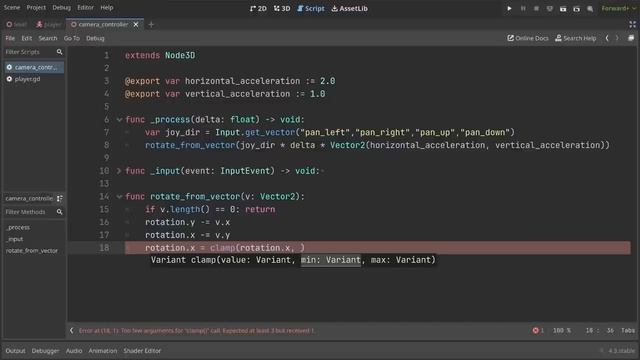Toggle distraction-free mode icon

point(632,24)
